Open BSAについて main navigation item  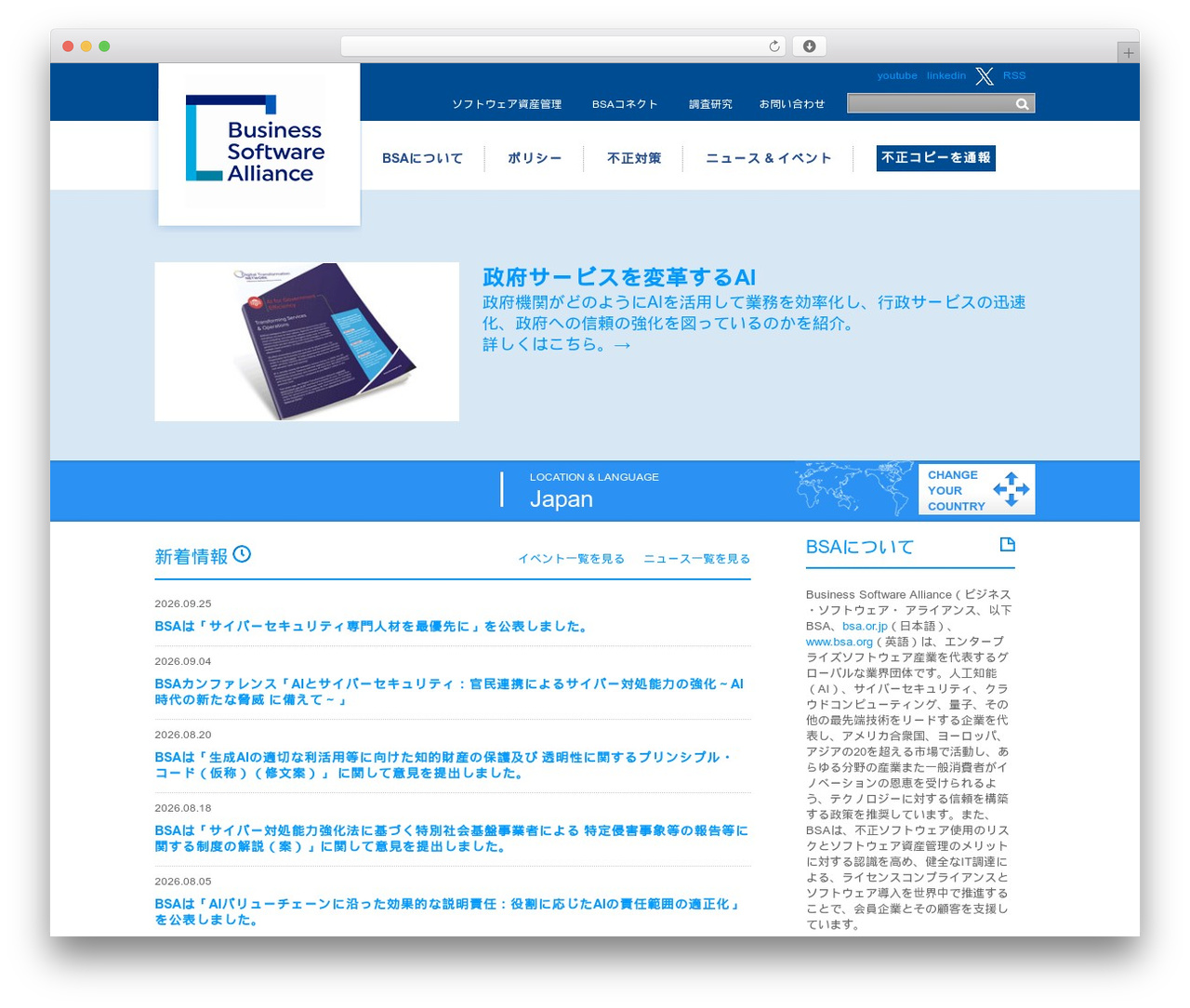coord(422,158)
